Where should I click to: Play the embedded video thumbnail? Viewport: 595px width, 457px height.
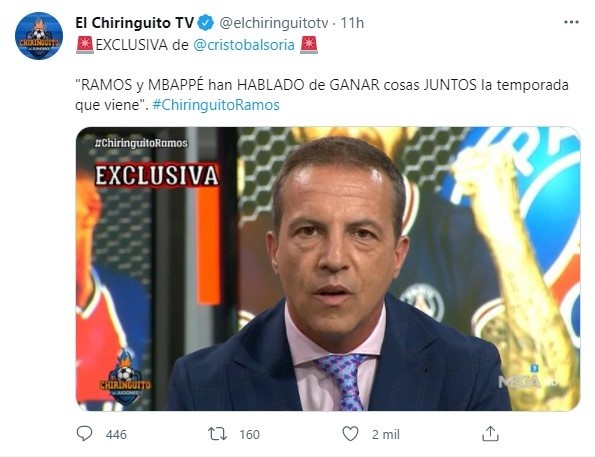[x=328, y=269]
